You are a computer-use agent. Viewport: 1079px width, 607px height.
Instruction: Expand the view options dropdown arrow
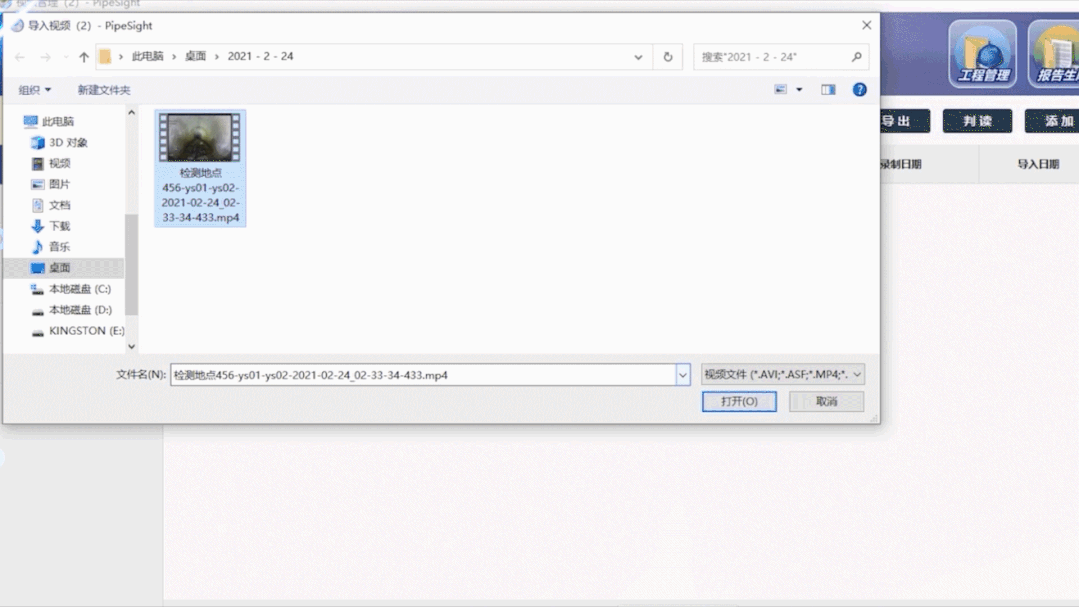coord(799,90)
